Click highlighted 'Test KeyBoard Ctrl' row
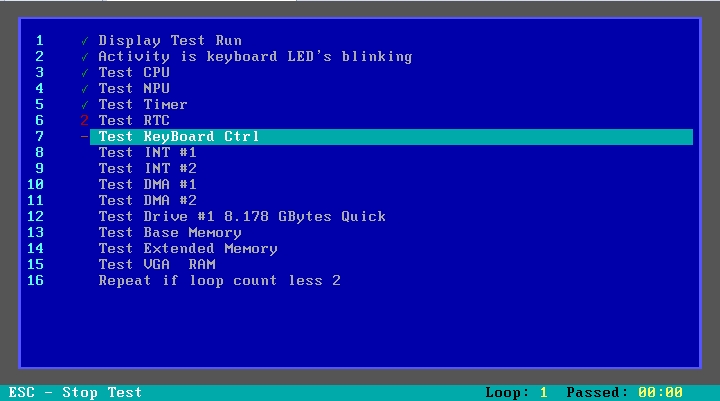This screenshot has height=401, width=720. [391, 136]
